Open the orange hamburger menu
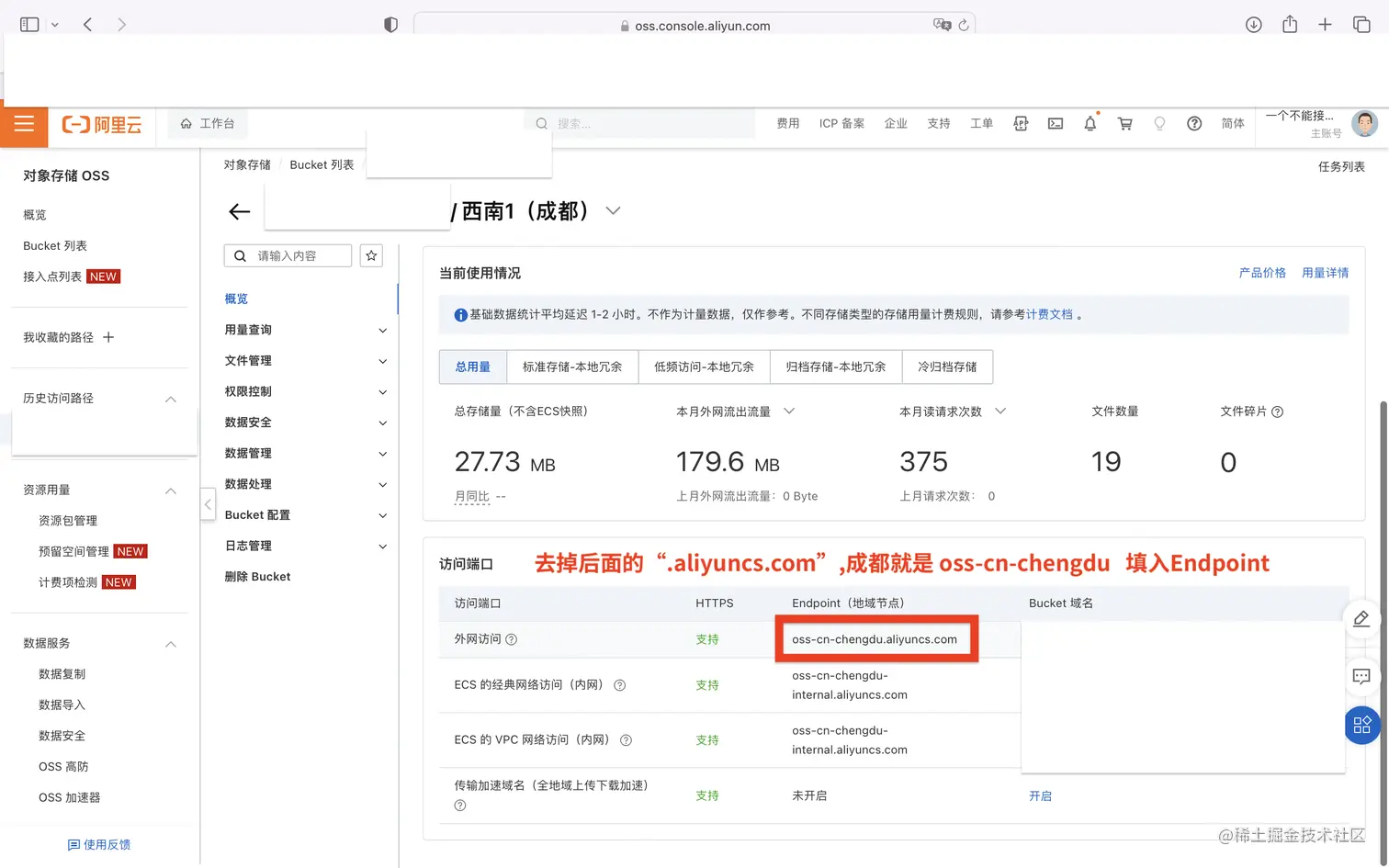Screen dimensions: 1389x868 click(x=24, y=123)
